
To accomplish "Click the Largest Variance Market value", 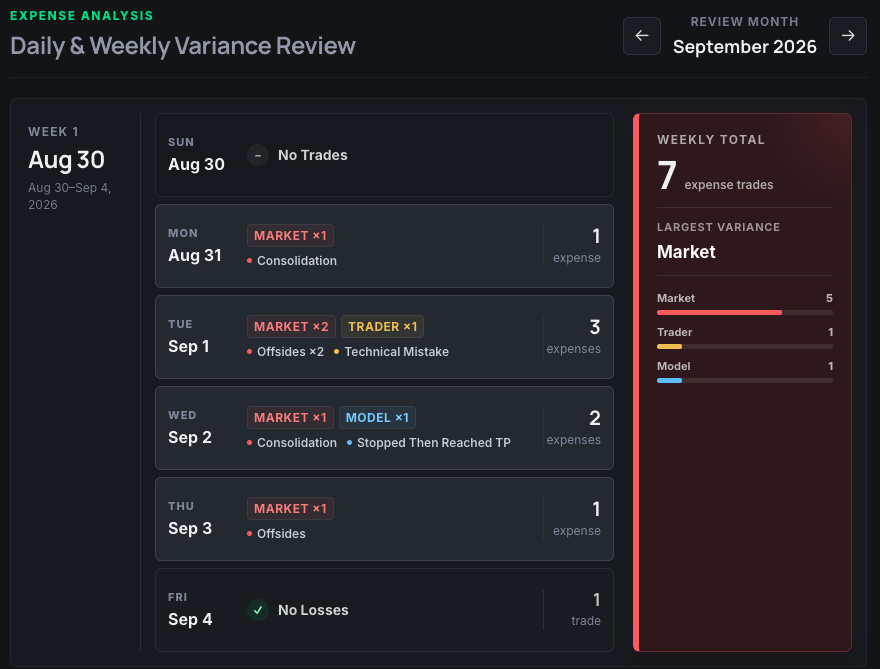I will tap(686, 252).
